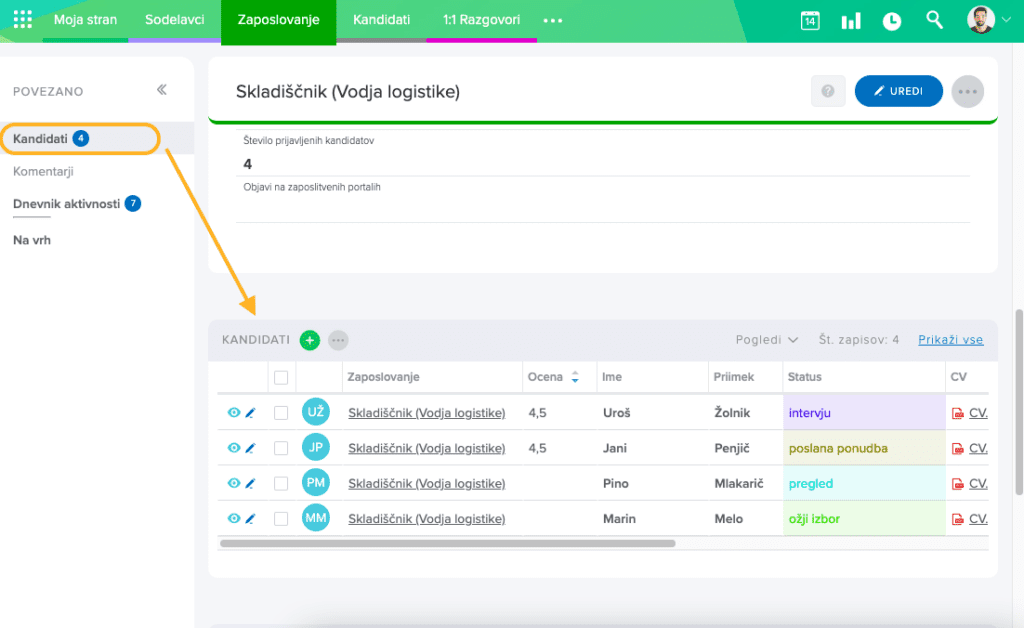
Task: Click the Uredi edit button
Action: tap(898, 91)
